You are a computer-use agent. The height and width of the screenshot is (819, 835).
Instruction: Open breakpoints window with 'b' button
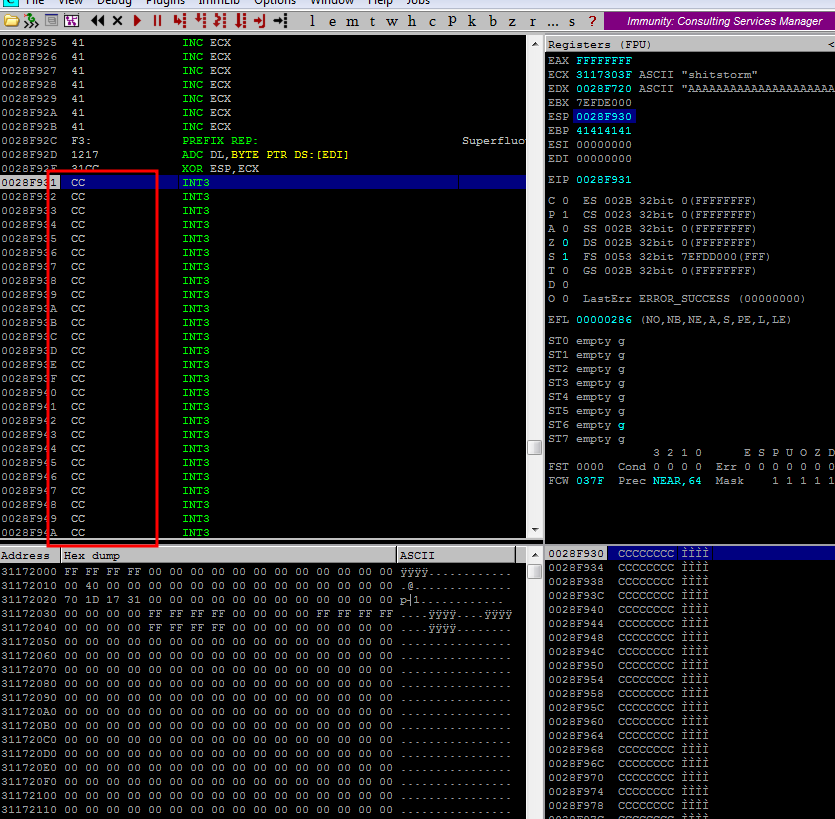pyautogui.click(x=493, y=20)
